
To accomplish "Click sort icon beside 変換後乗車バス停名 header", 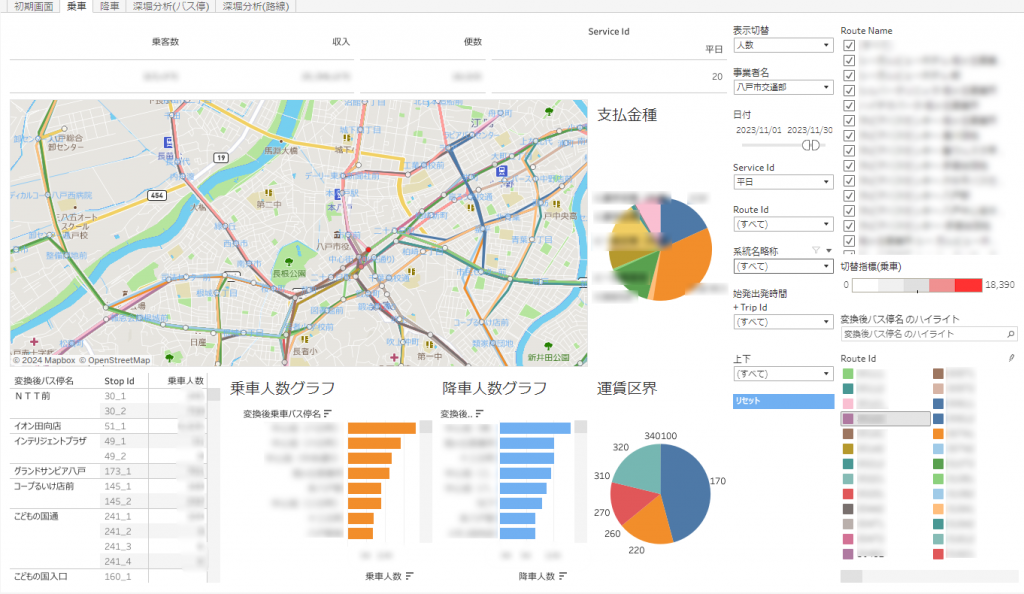I will [327, 413].
